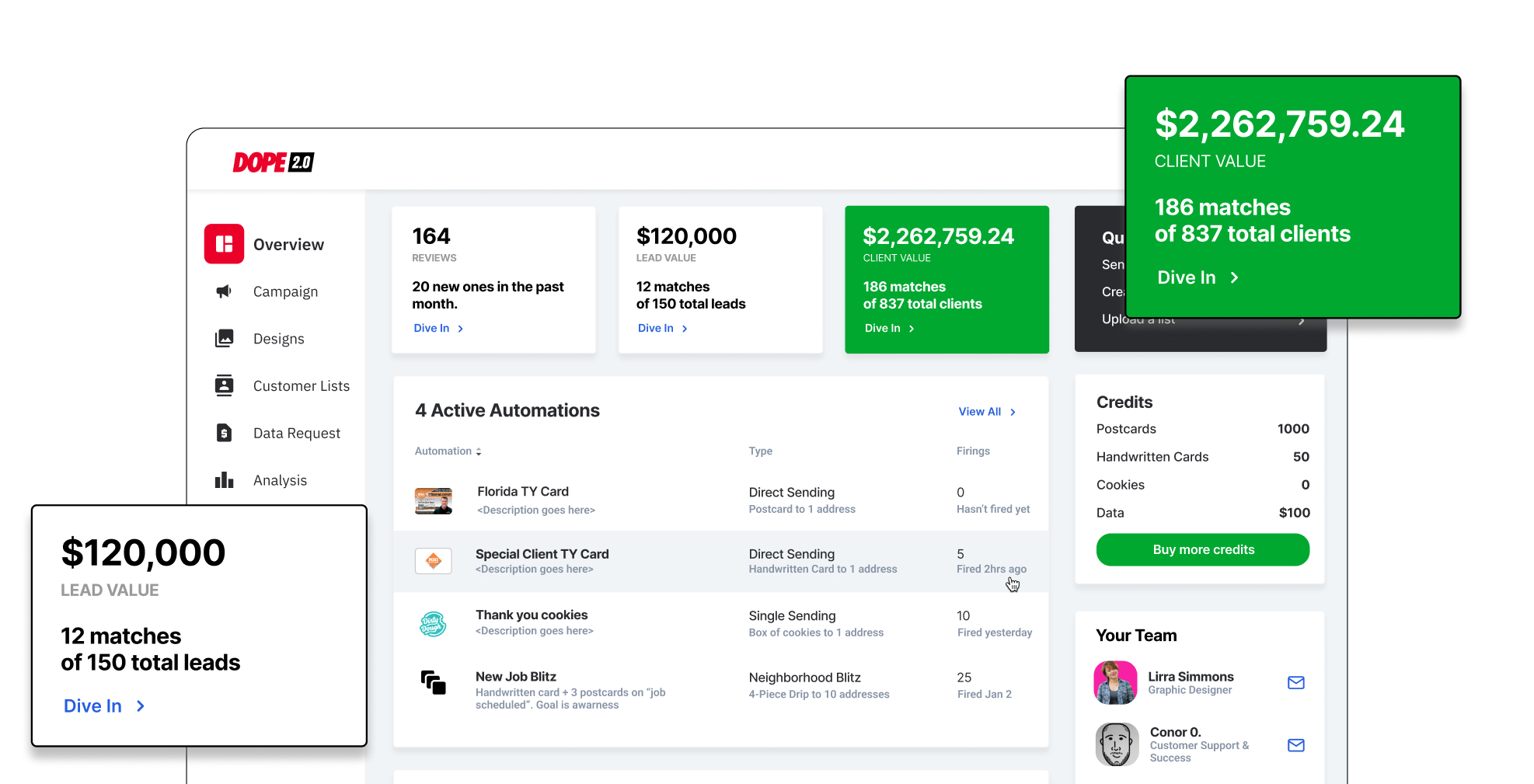The image size is (1534, 784).
Task: Go to Customer Lists menu item
Action: 301,386
